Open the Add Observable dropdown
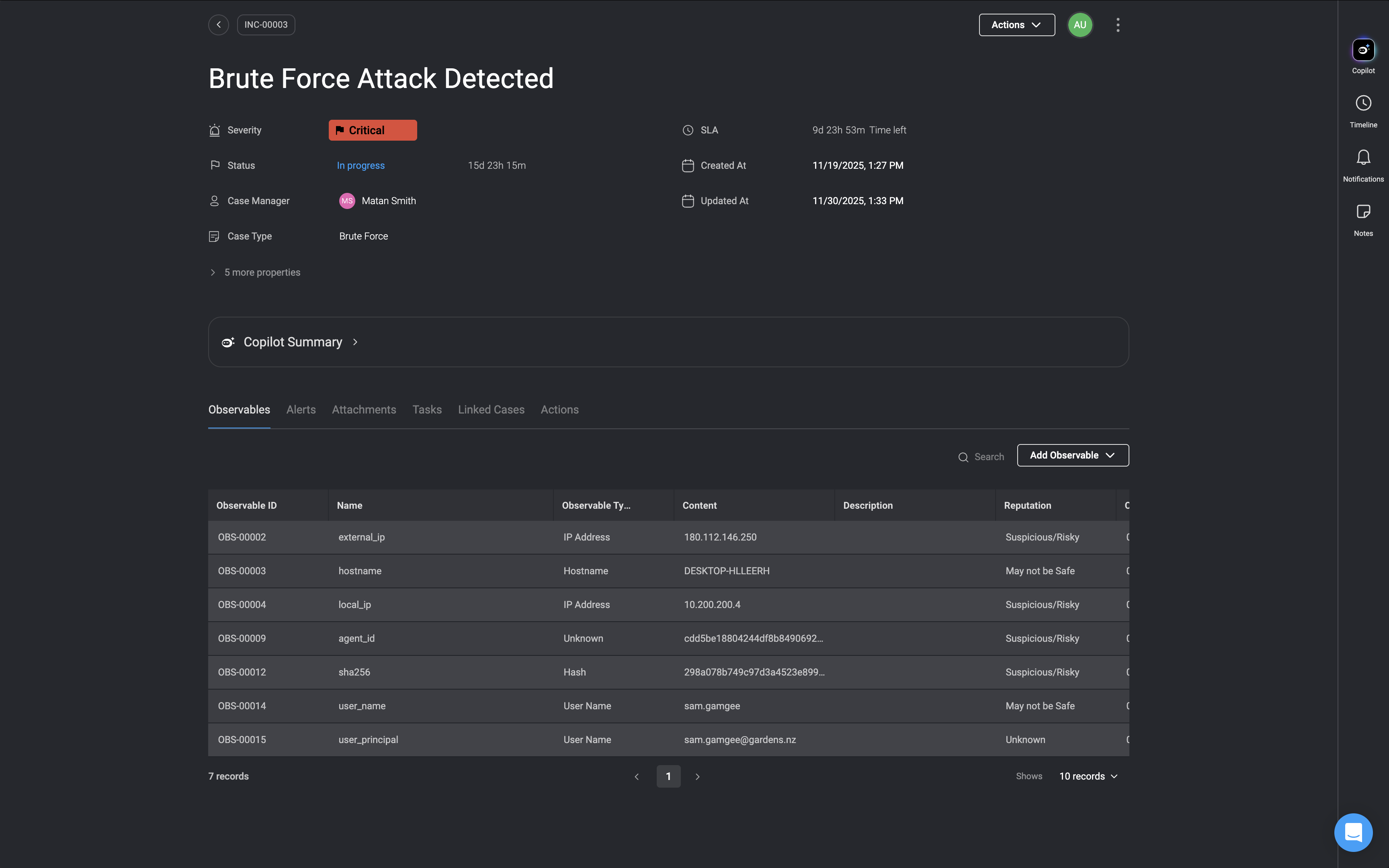 point(1072,455)
